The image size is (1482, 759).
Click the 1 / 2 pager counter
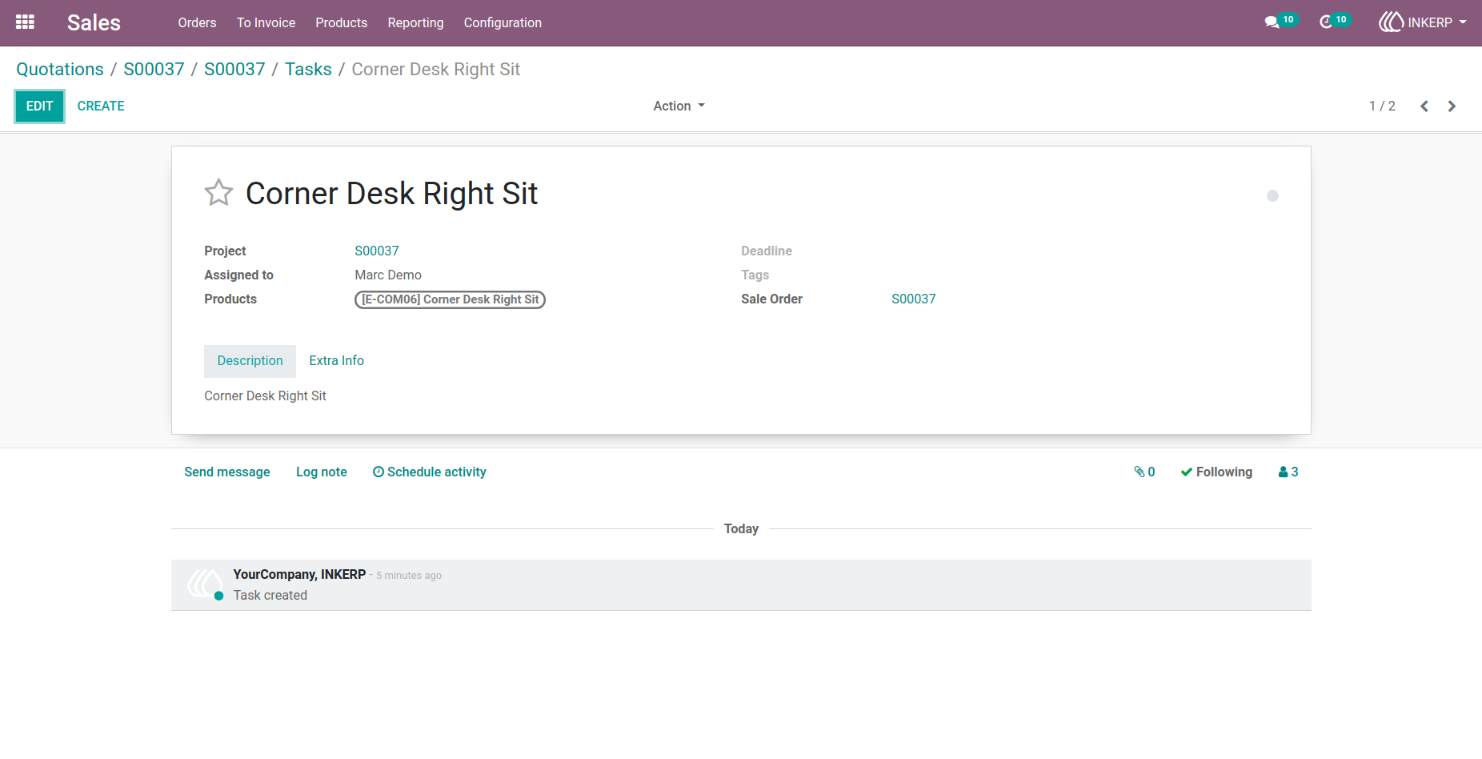coord(1382,106)
